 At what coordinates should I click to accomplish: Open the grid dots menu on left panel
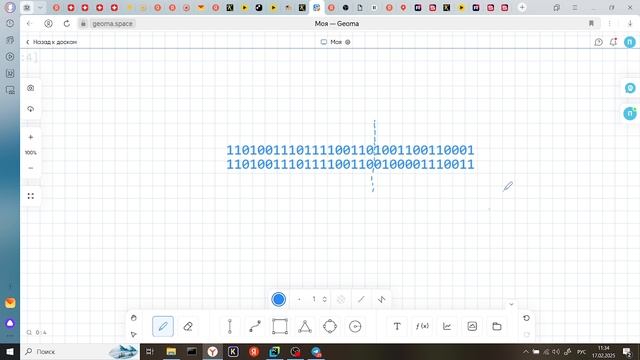(x=31, y=196)
